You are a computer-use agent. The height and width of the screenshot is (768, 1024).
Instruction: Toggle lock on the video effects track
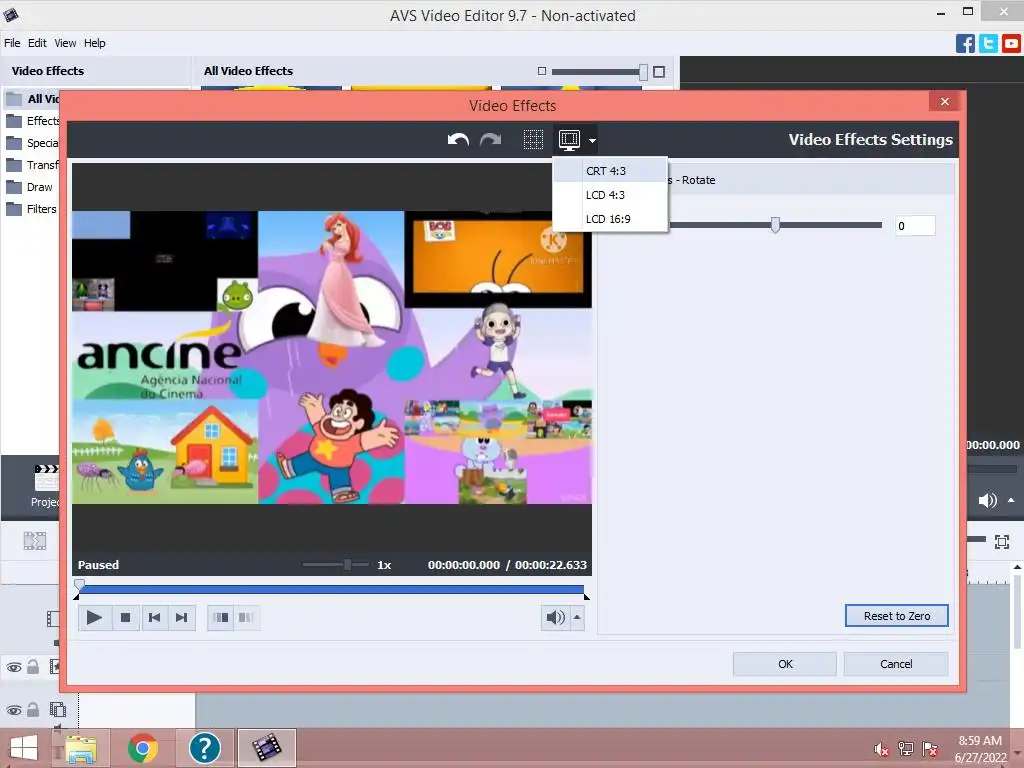33,667
